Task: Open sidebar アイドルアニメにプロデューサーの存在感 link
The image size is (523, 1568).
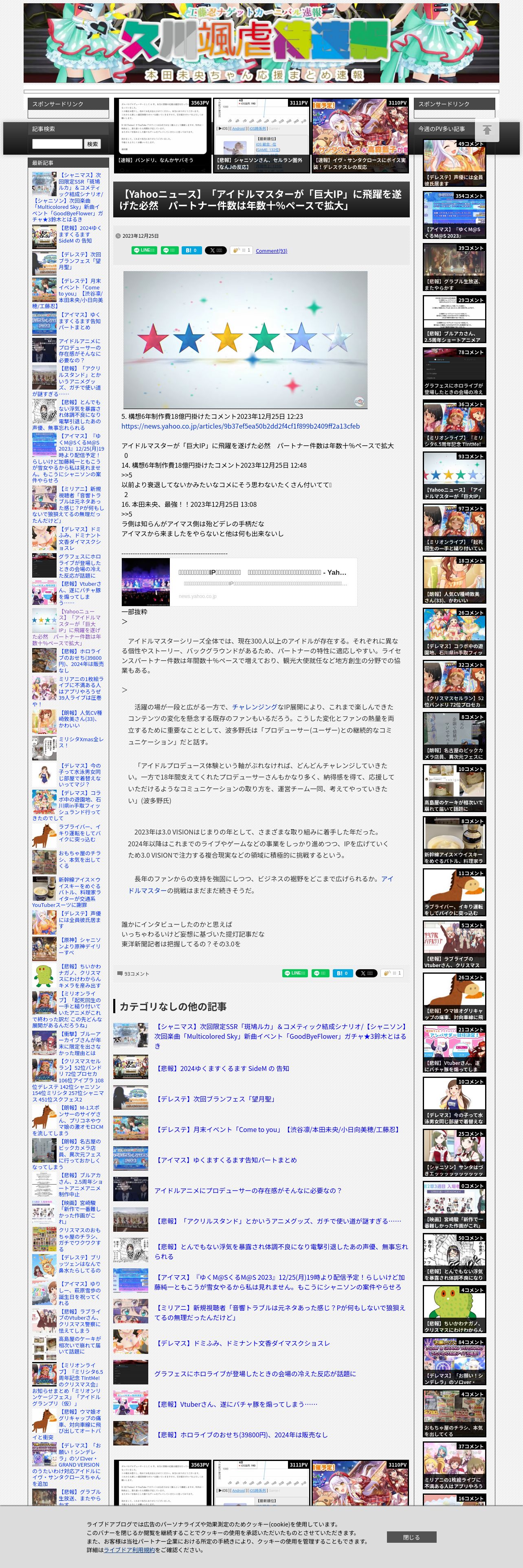Action: [x=80, y=350]
